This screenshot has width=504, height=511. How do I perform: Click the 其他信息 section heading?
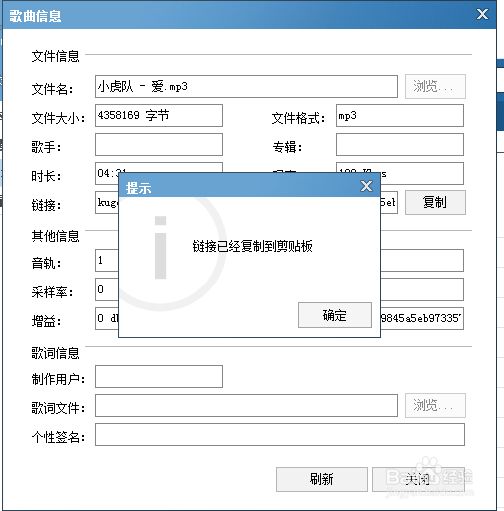tap(55, 236)
